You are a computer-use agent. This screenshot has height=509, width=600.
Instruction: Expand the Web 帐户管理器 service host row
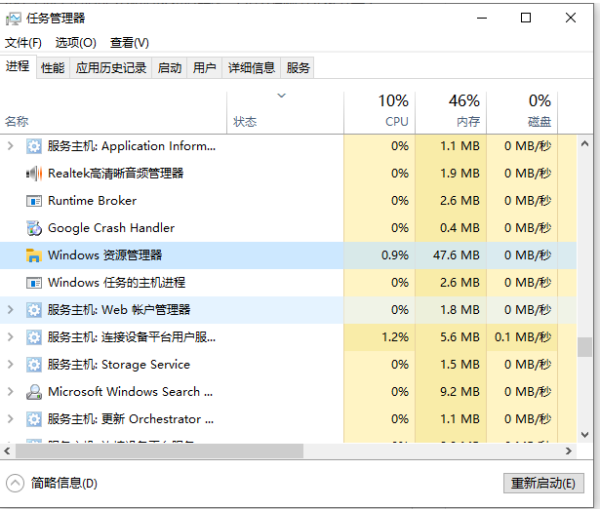click(x=11, y=310)
